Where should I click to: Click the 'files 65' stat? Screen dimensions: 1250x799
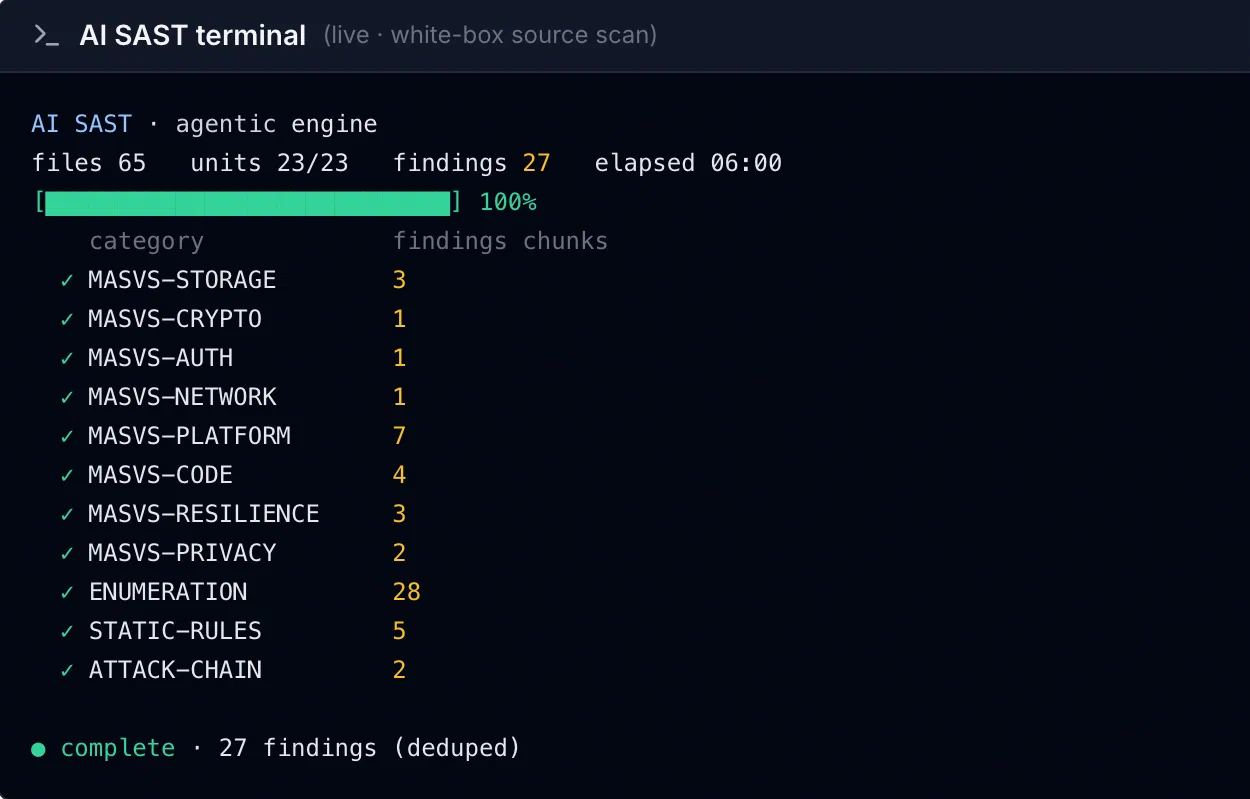pyautogui.click(x=89, y=163)
